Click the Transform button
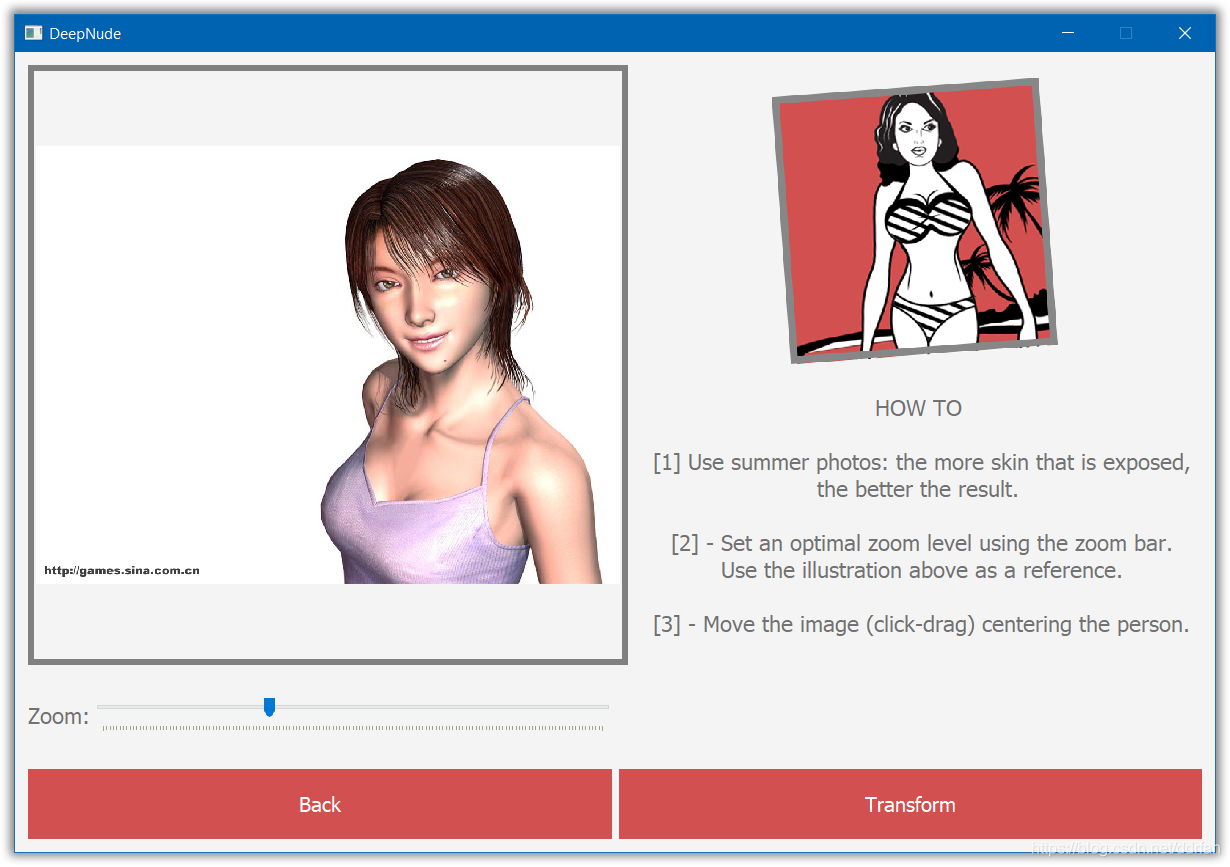The image size is (1230, 867). click(x=910, y=804)
